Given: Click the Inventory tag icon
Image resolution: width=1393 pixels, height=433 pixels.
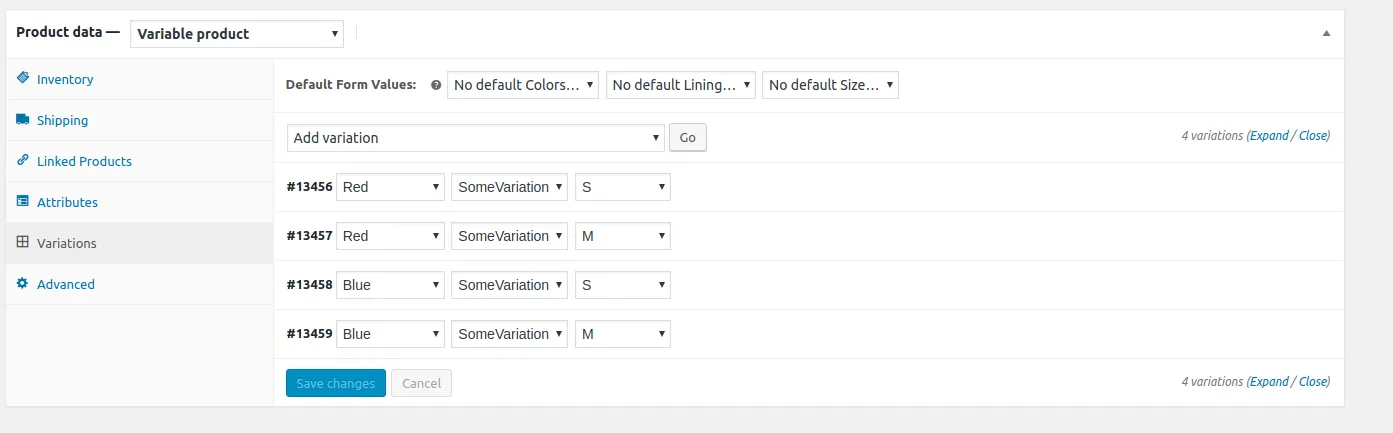Looking at the screenshot, I should click(x=22, y=78).
